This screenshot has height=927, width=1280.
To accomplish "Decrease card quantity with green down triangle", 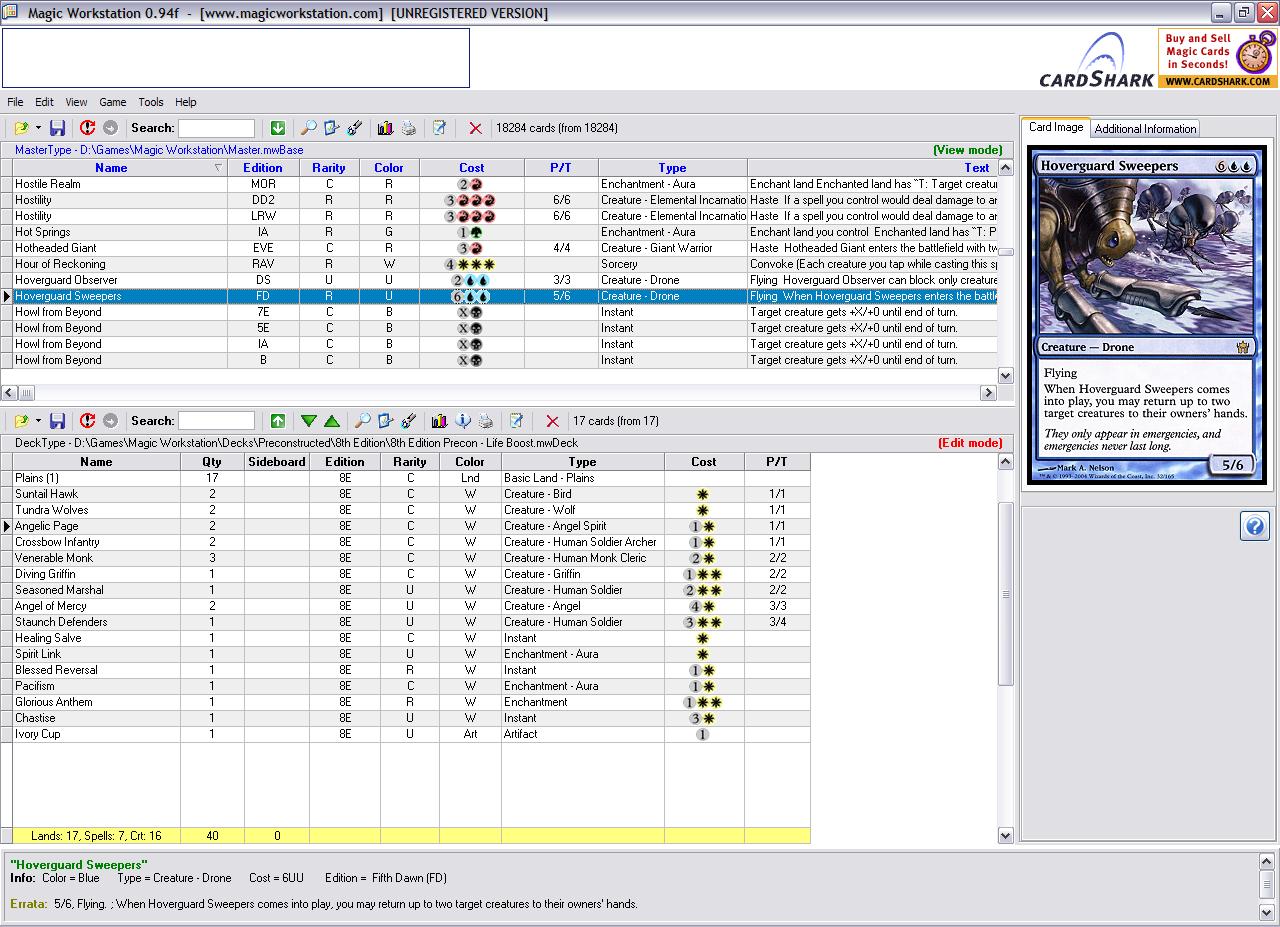I will [309, 421].
